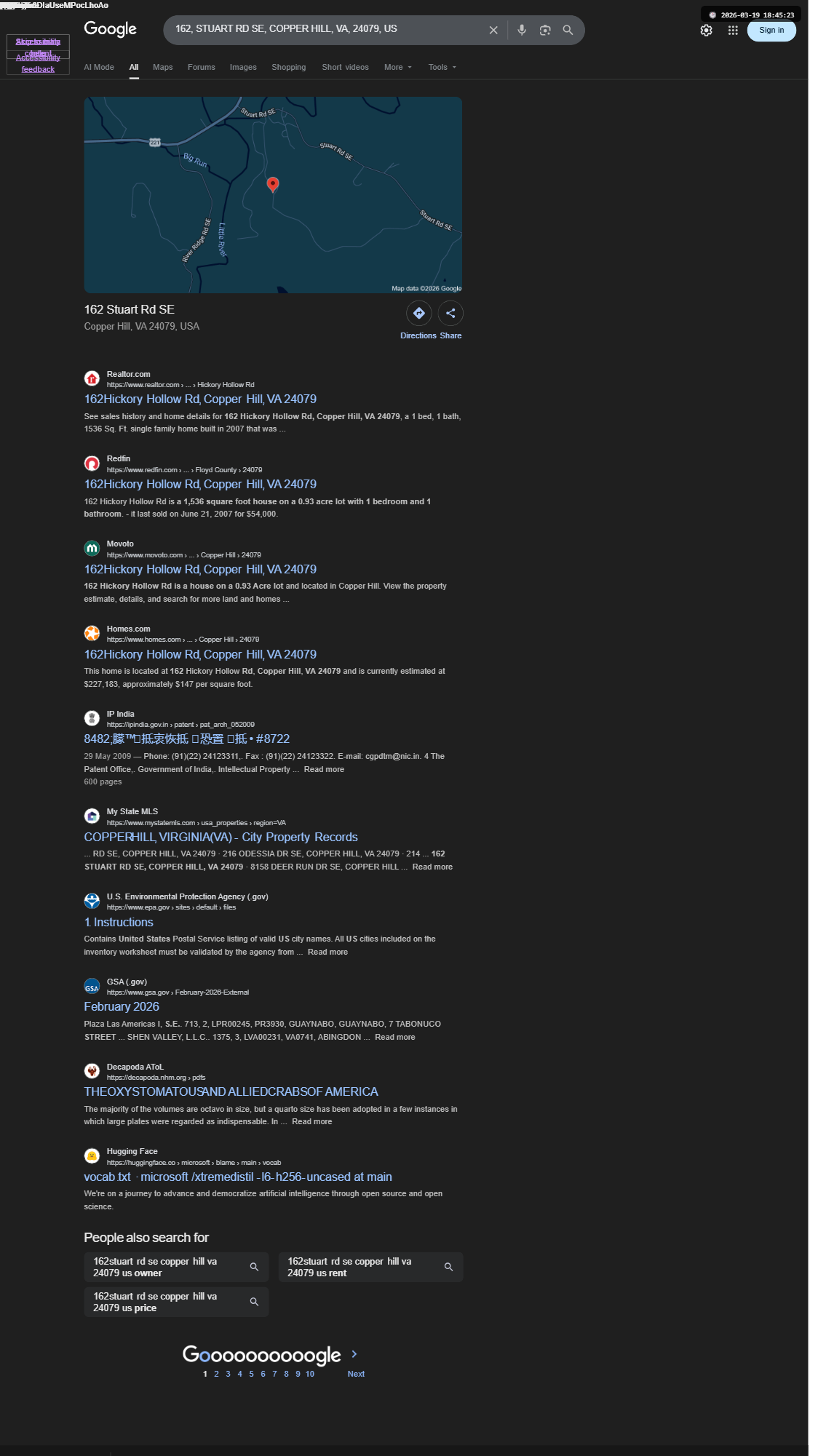Open the Google apps grid
Viewport: 818px width, 1456px height.
[733, 31]
